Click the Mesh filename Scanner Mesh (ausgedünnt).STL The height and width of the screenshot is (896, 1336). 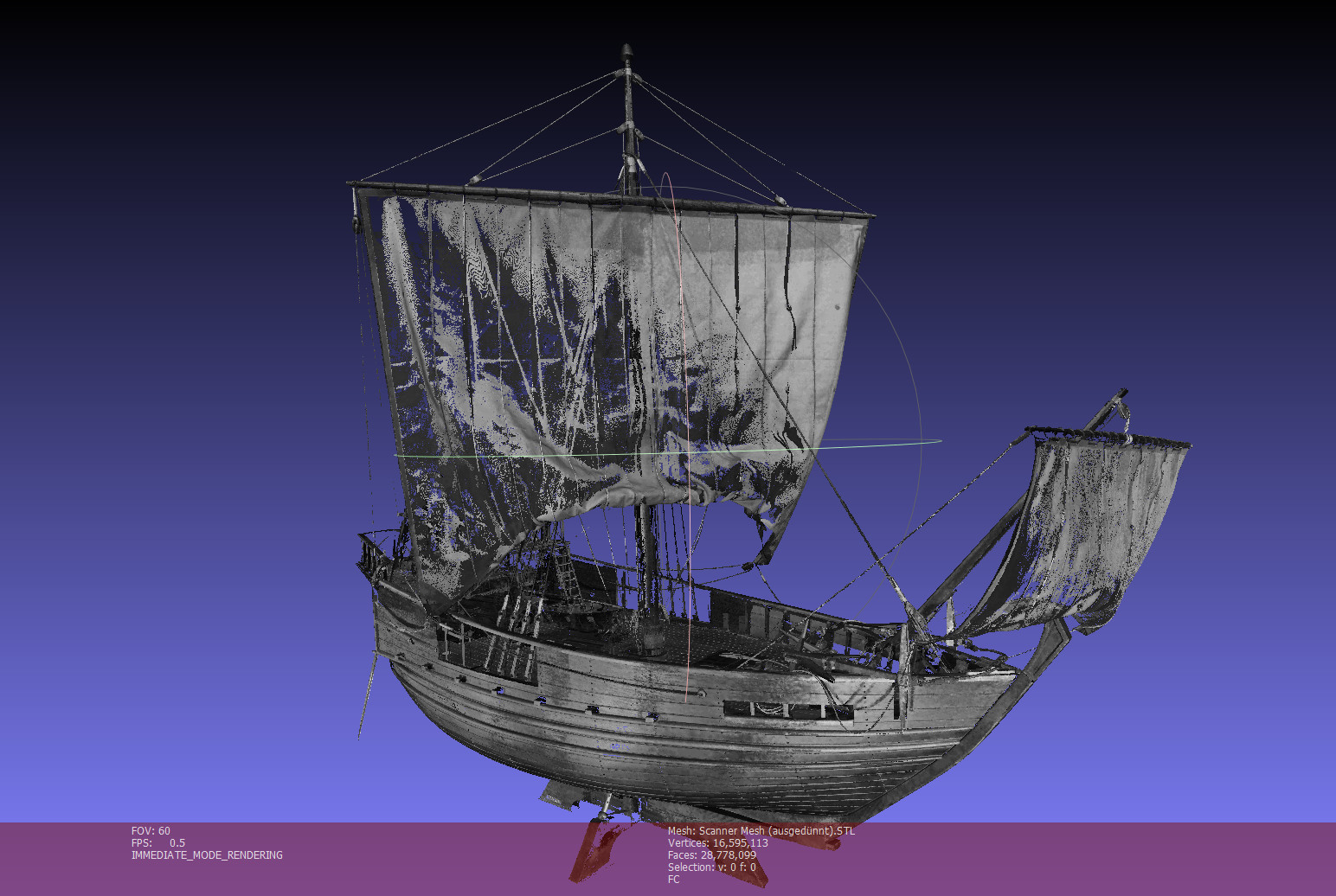(761, 831)
